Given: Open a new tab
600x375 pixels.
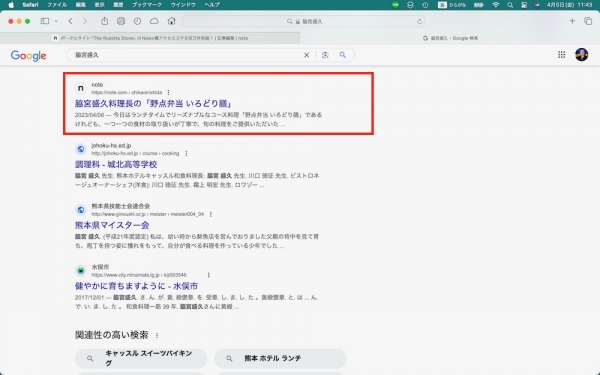Looking at the screenshot, I should 572,21.
